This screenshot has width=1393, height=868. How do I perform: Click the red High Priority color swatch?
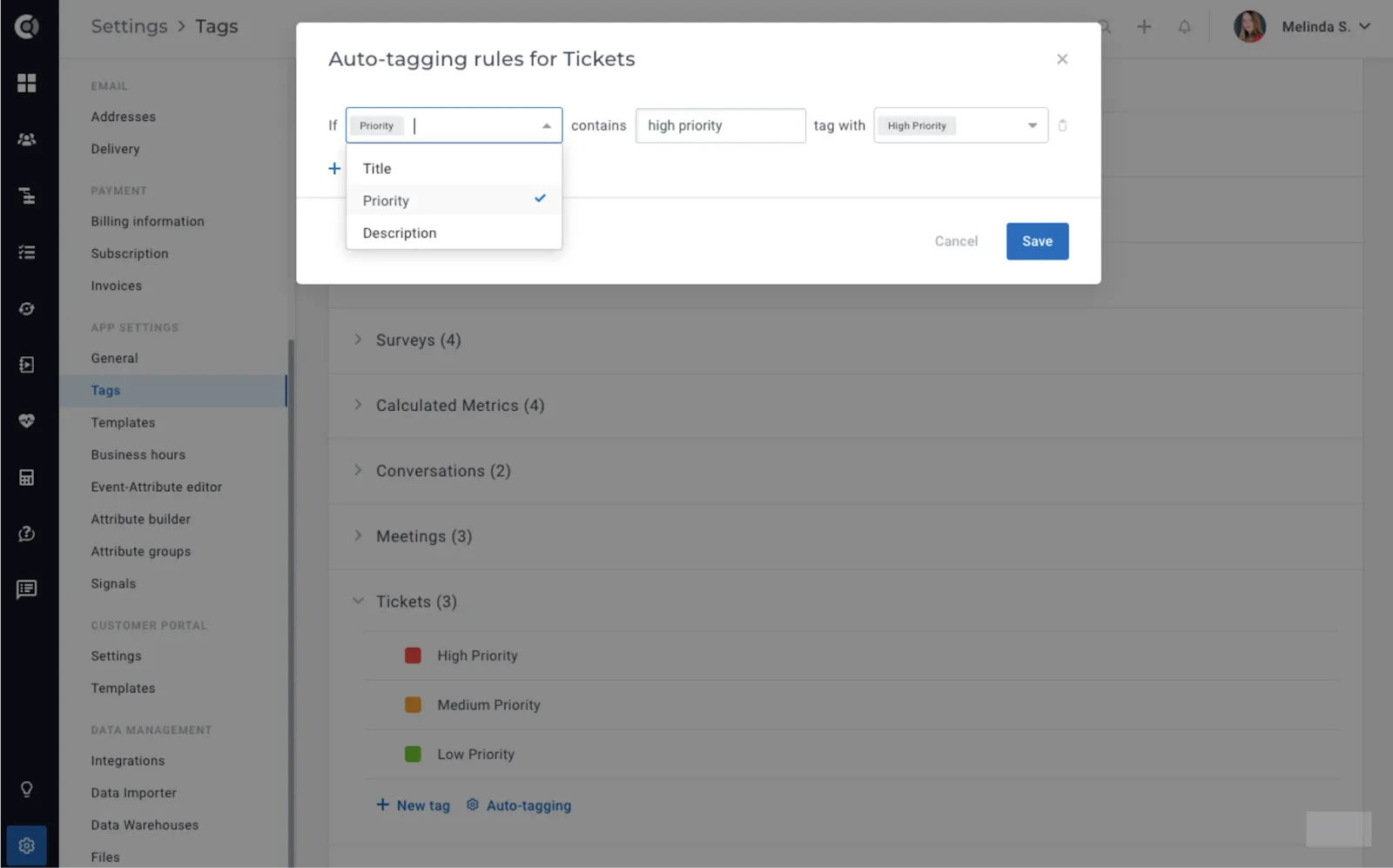tap(413, 656)
